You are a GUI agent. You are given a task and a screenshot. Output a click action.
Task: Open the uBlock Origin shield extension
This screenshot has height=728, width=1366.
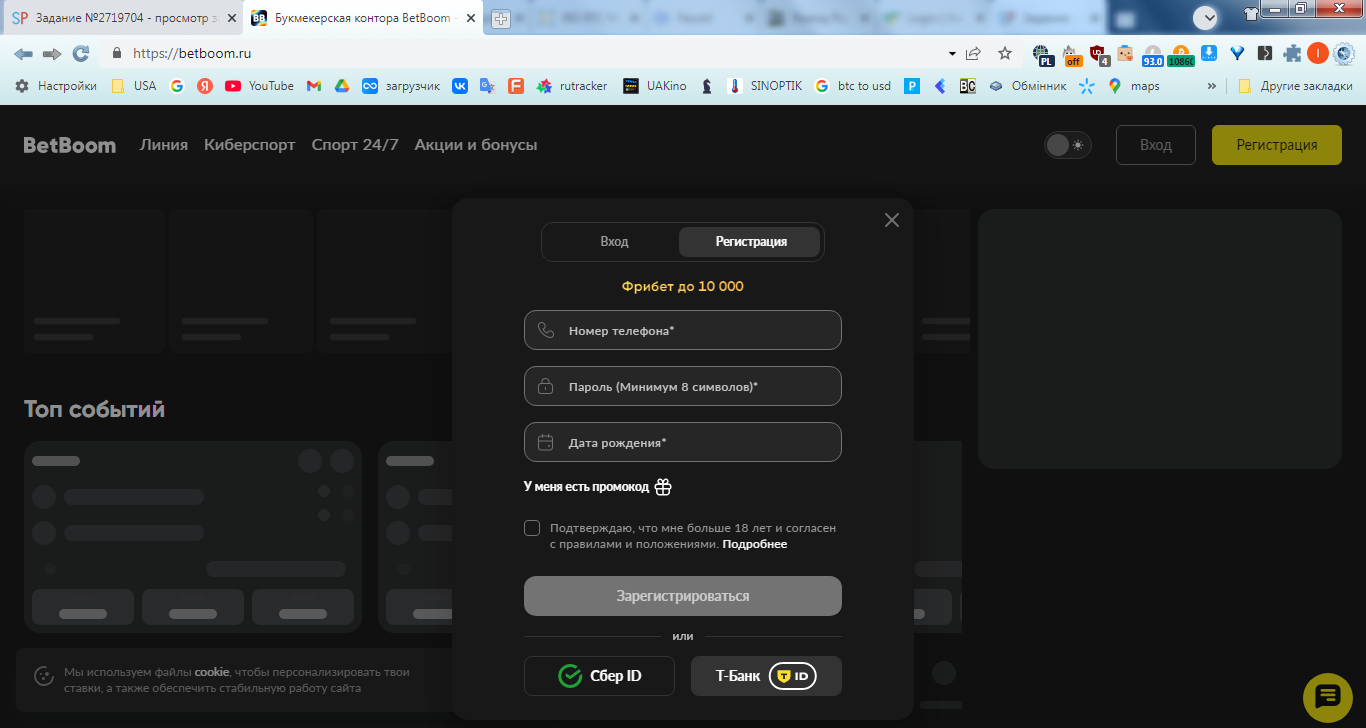(1099, 55)
